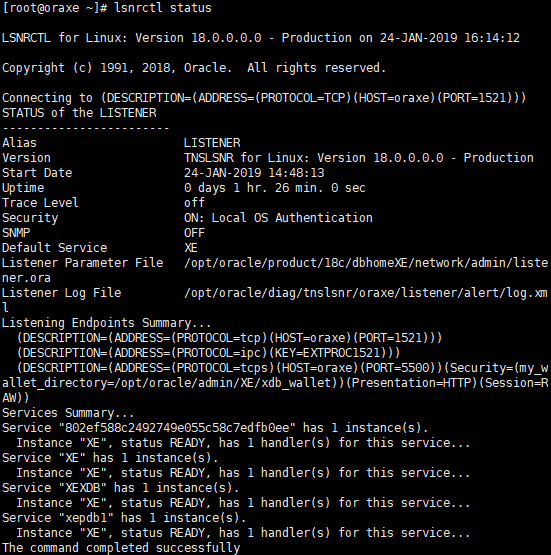Click the tcps endpoint PORT=5500 line
This screenshot has height=555, width=551.
point(275,383)
